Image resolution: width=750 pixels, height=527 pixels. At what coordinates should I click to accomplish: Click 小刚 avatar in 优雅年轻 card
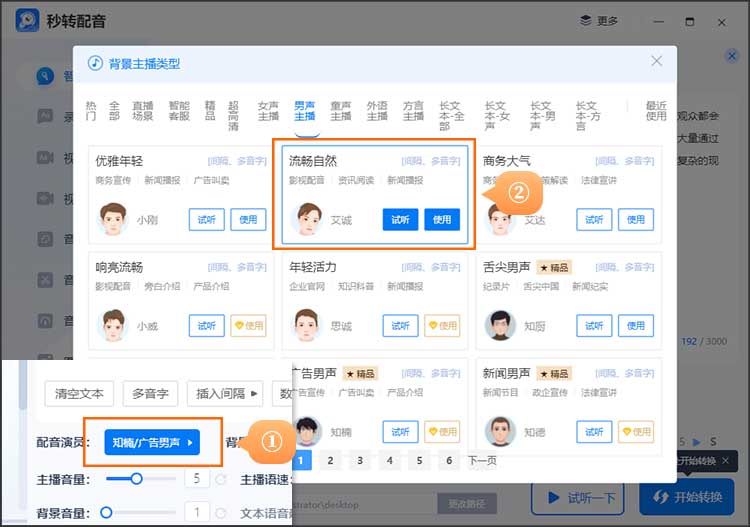[113, 220]
